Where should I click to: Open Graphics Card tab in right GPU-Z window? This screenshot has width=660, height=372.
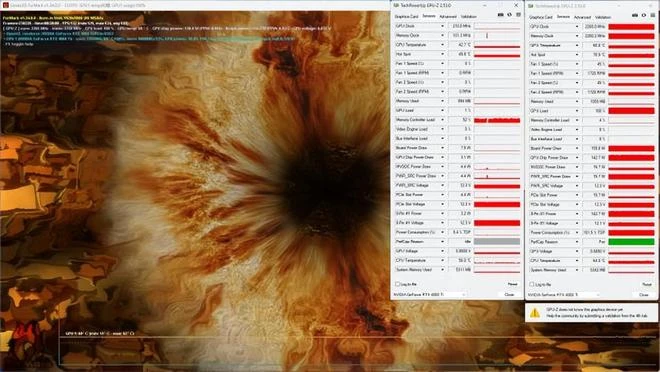[540, 17]
